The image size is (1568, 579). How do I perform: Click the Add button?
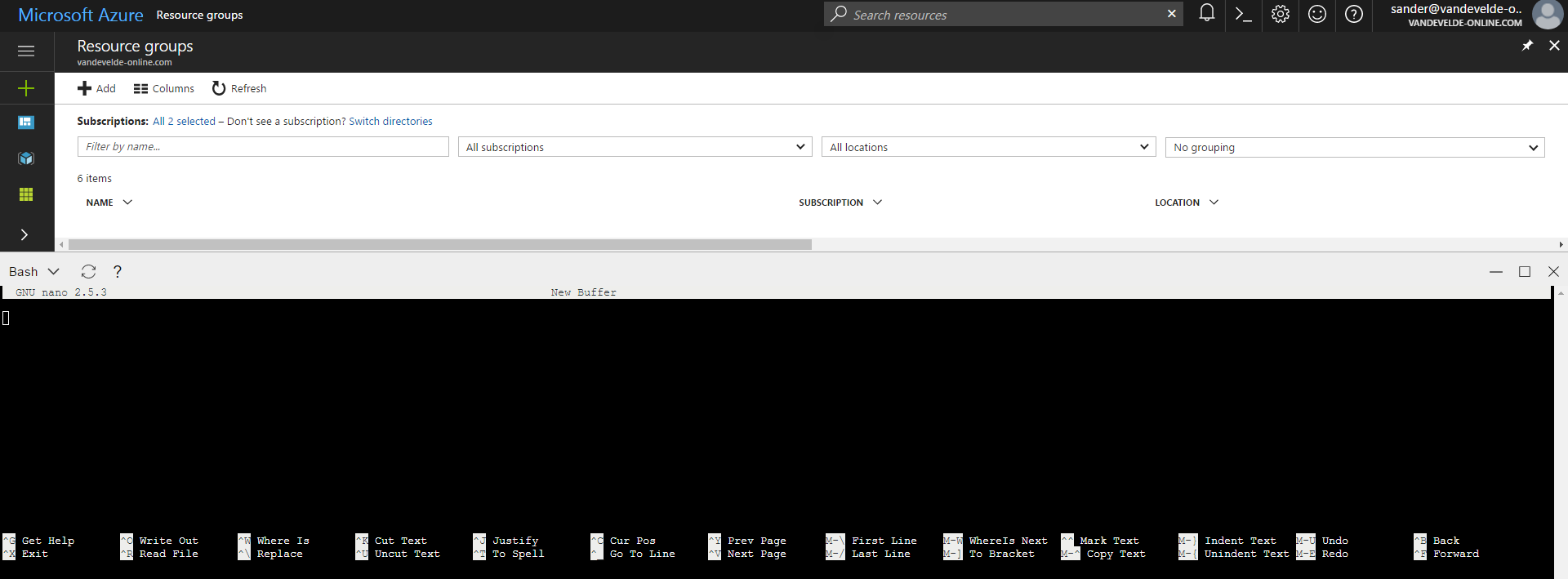click(96, 88)
